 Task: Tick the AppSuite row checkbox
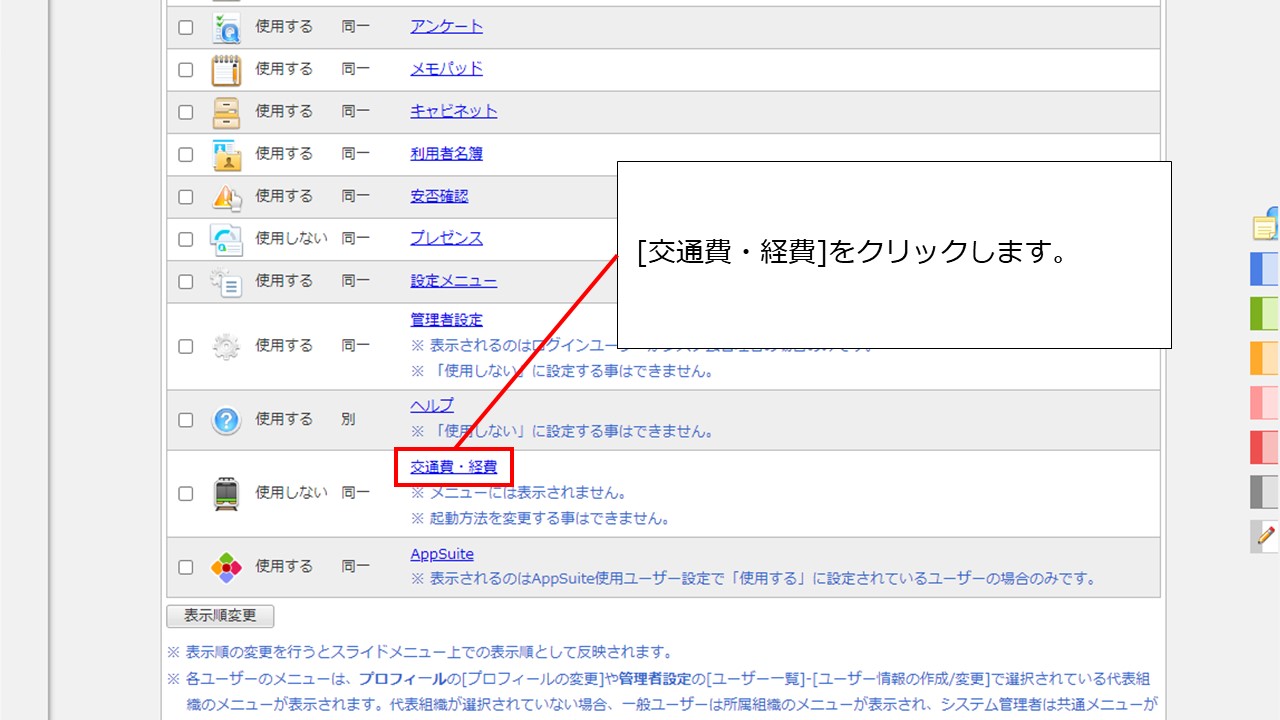[x=185, y=567]
